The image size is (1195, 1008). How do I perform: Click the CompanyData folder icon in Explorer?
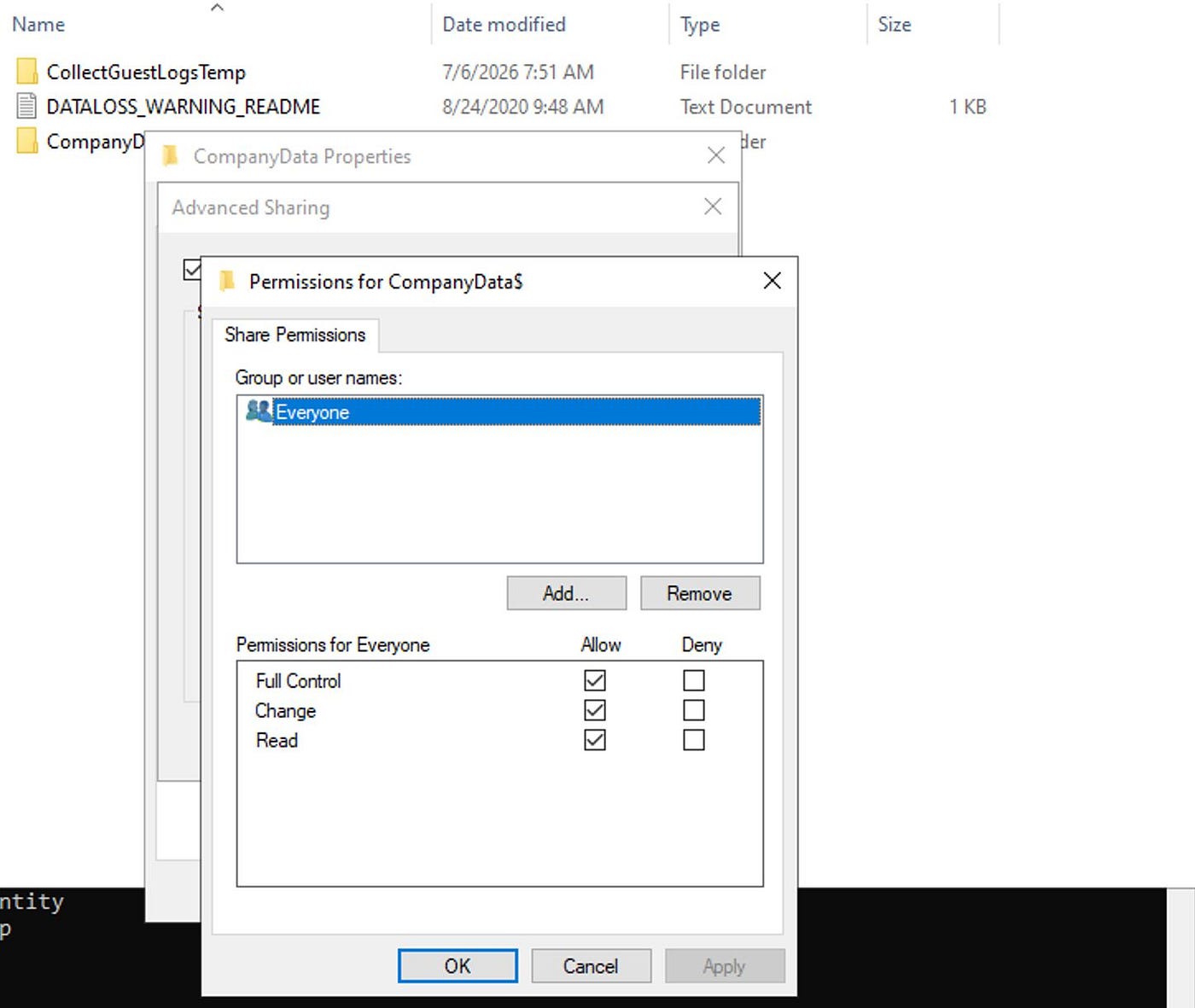[26, 141]
